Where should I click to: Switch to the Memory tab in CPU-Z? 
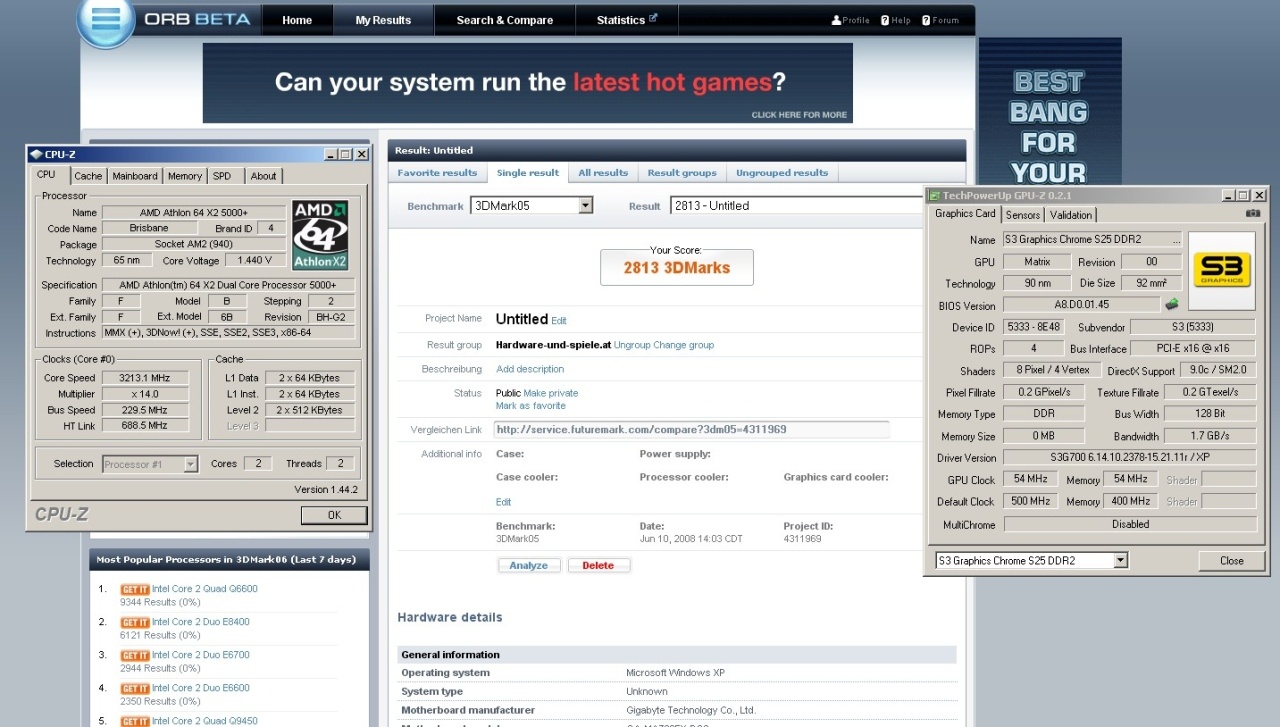pos(185,176)
